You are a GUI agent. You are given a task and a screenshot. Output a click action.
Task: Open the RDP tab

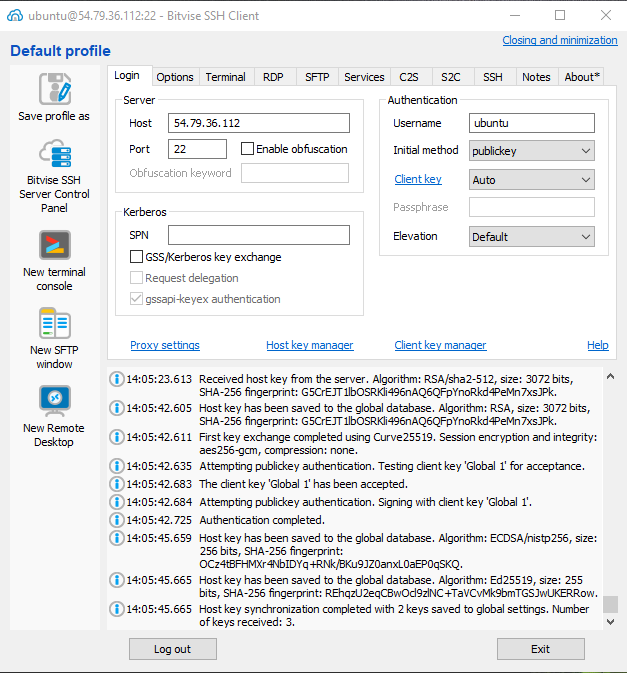point(273,77)
